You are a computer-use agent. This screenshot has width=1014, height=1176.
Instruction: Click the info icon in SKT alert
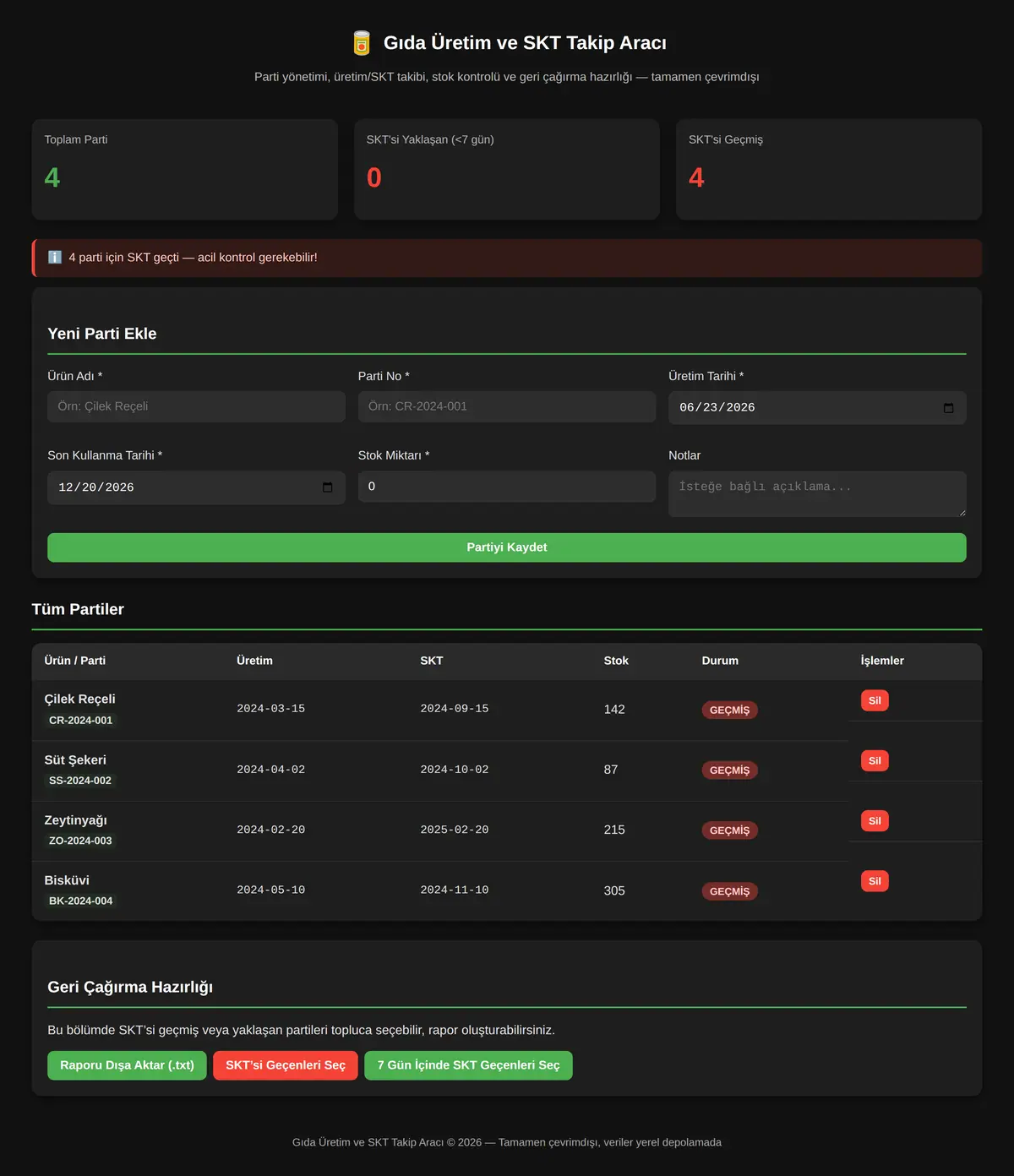tap(55, 258)
